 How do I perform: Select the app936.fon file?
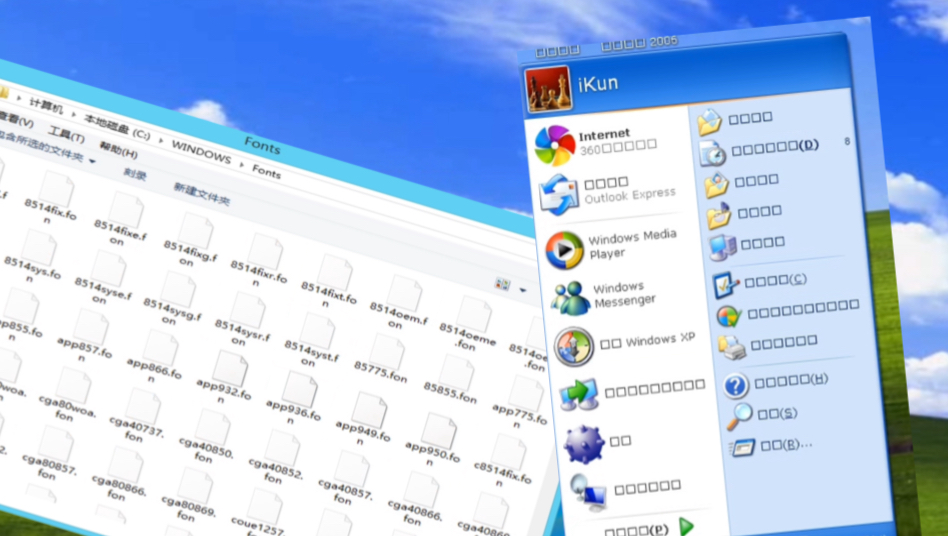tap(294, 400)
